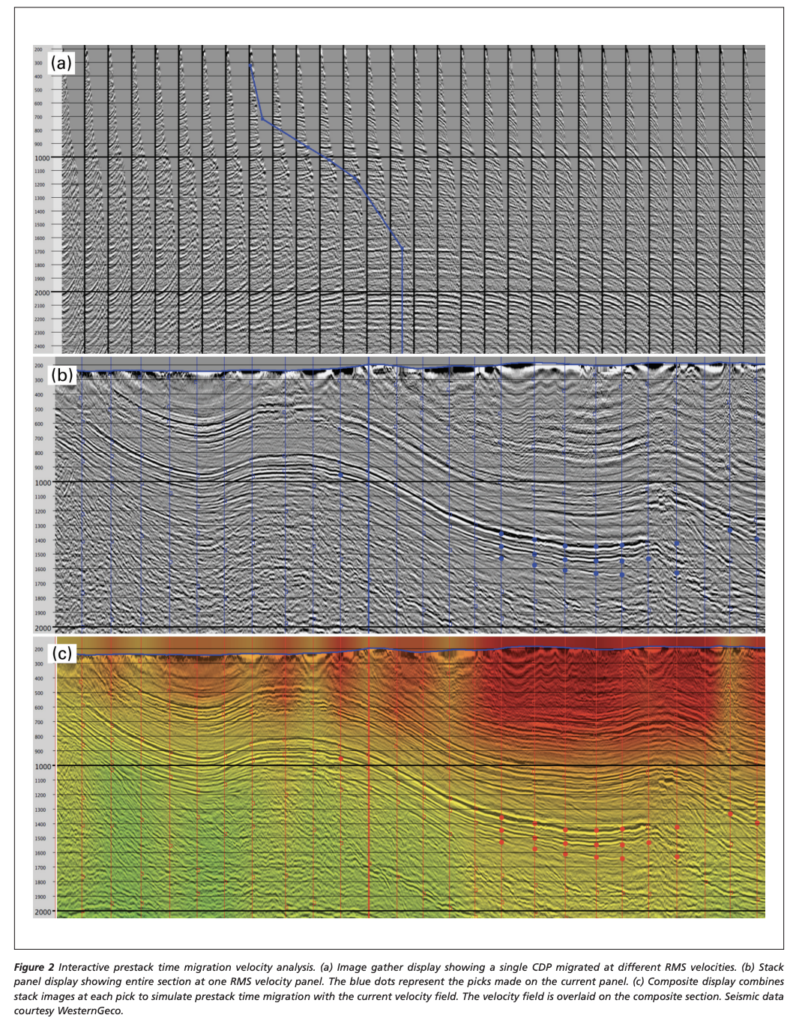Click the (b) panel label
The image size is (808, 1024).
pos(61,375)
